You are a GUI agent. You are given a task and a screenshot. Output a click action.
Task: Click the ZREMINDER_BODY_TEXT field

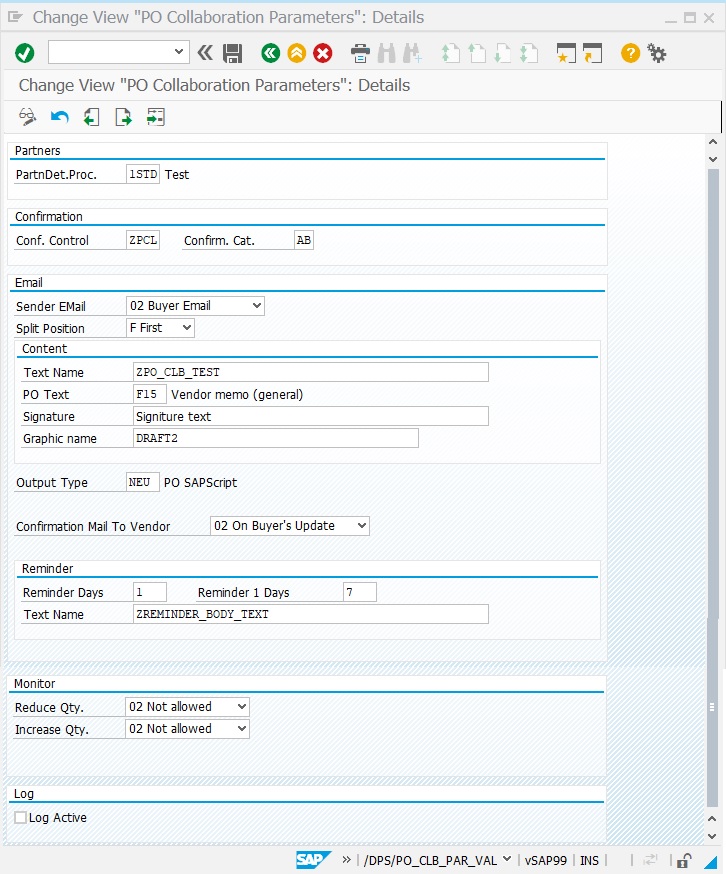click(311, 614)
